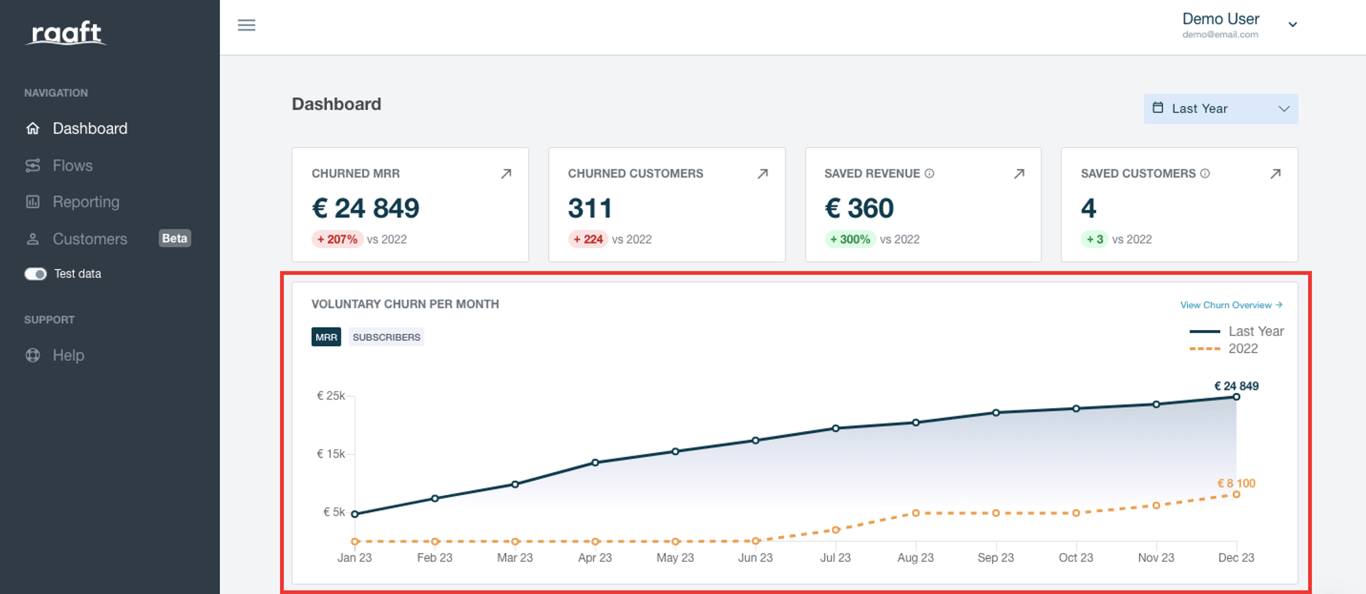
Task: Click the € 25k axis label
Action: click(331, 396)
